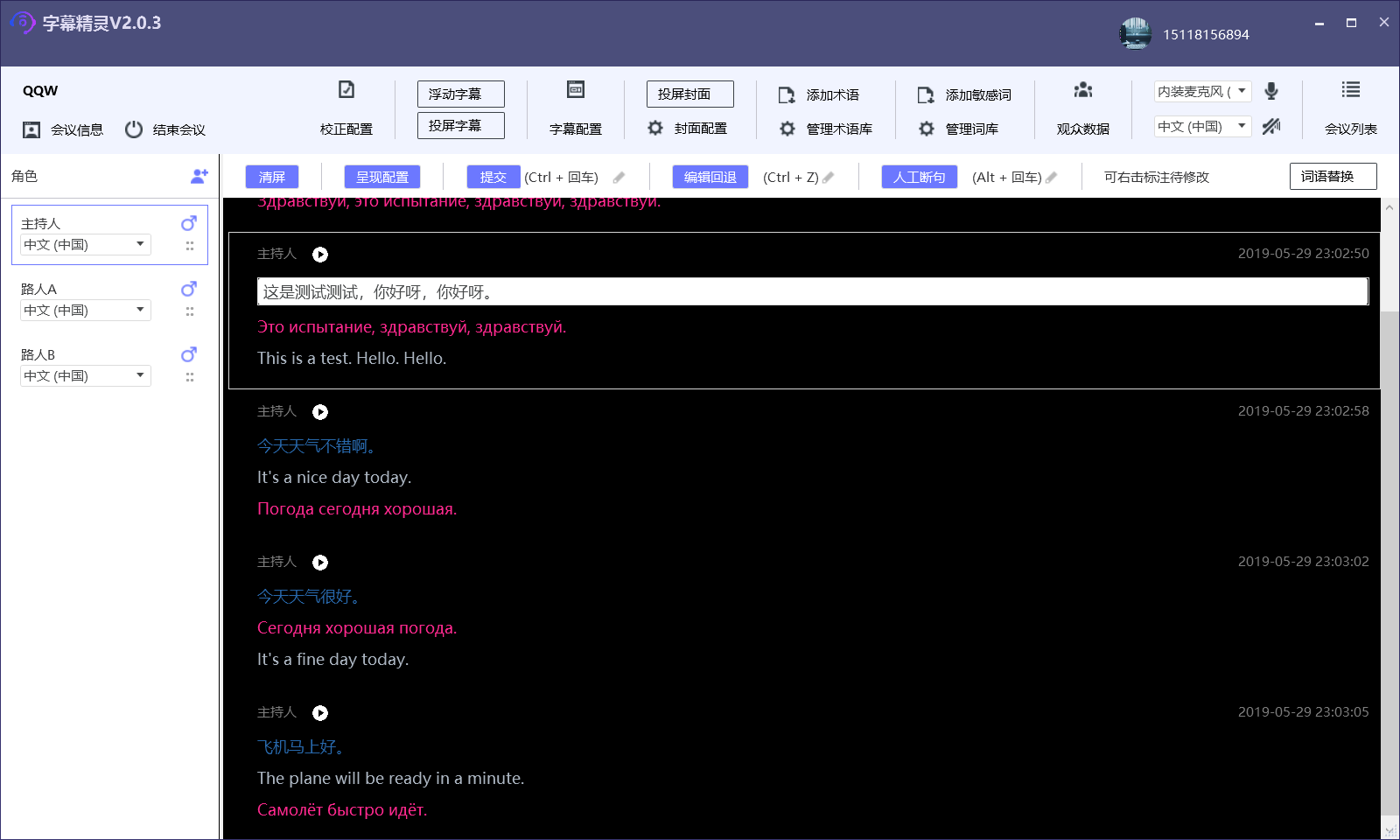This screenshot has height=840, width=1400.
Task: Open the 中文 (中国) recognition language dropdown in toolbar
Action: (1203, 126)
